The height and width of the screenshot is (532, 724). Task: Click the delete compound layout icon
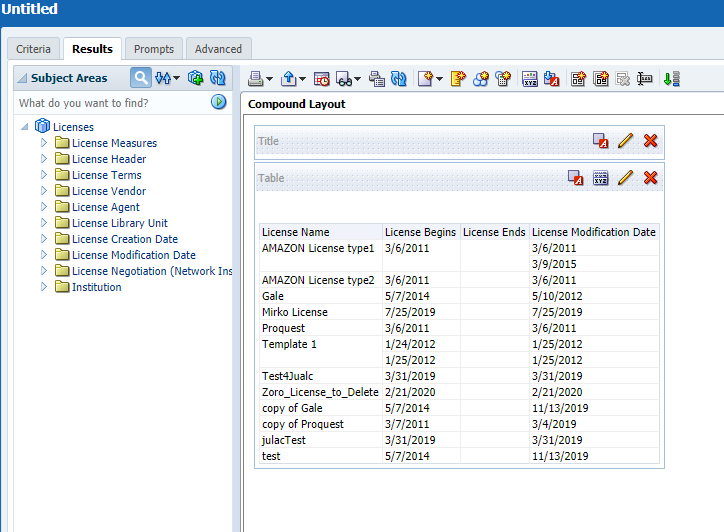(622, 79)
